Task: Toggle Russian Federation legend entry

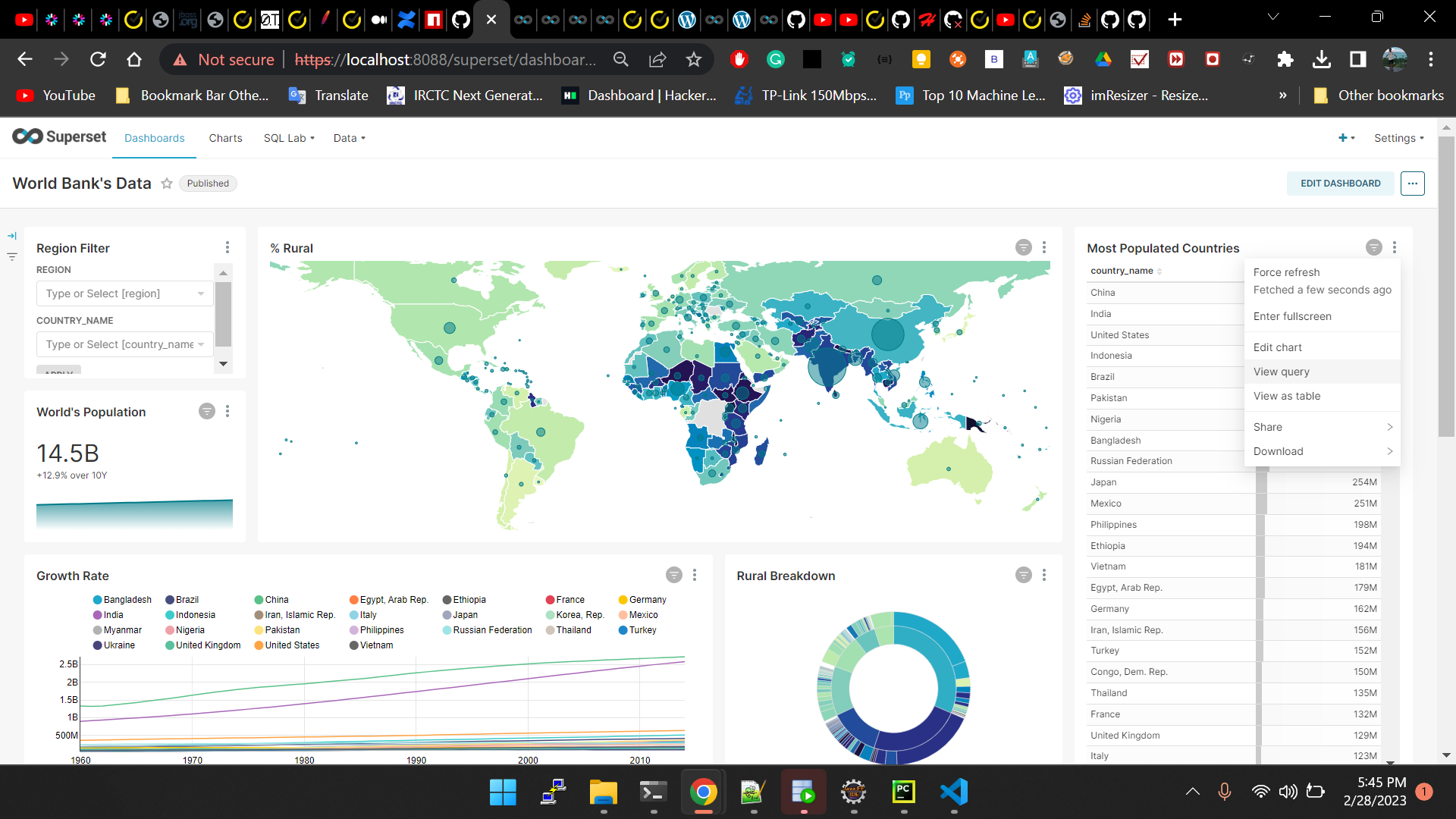Action: [487, 630]
